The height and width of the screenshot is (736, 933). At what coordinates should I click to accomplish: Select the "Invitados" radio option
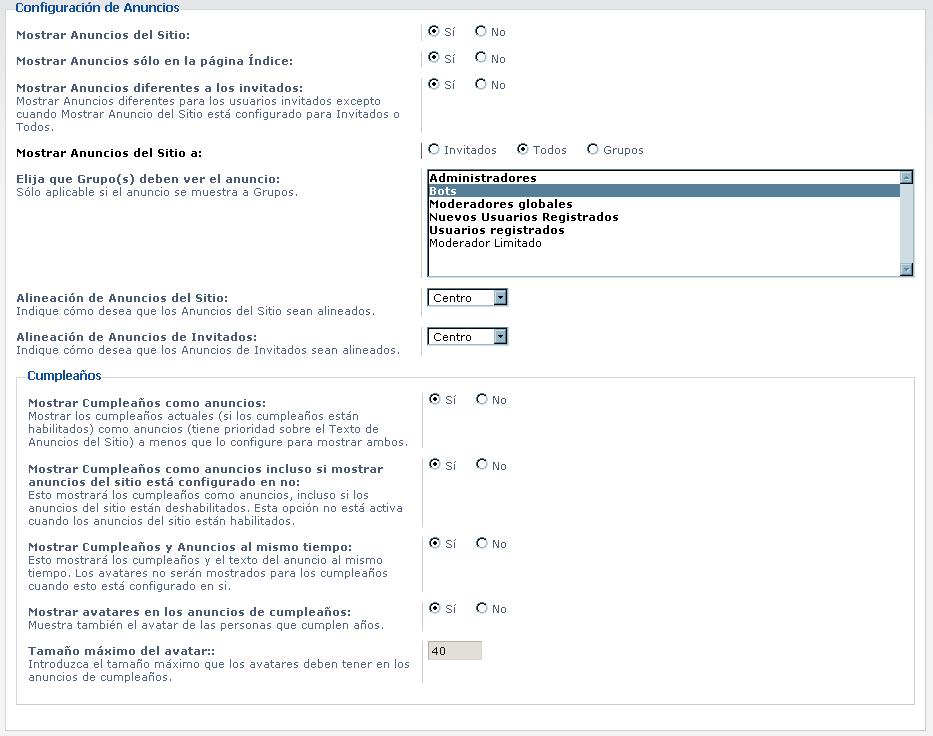tap(432, 149)
